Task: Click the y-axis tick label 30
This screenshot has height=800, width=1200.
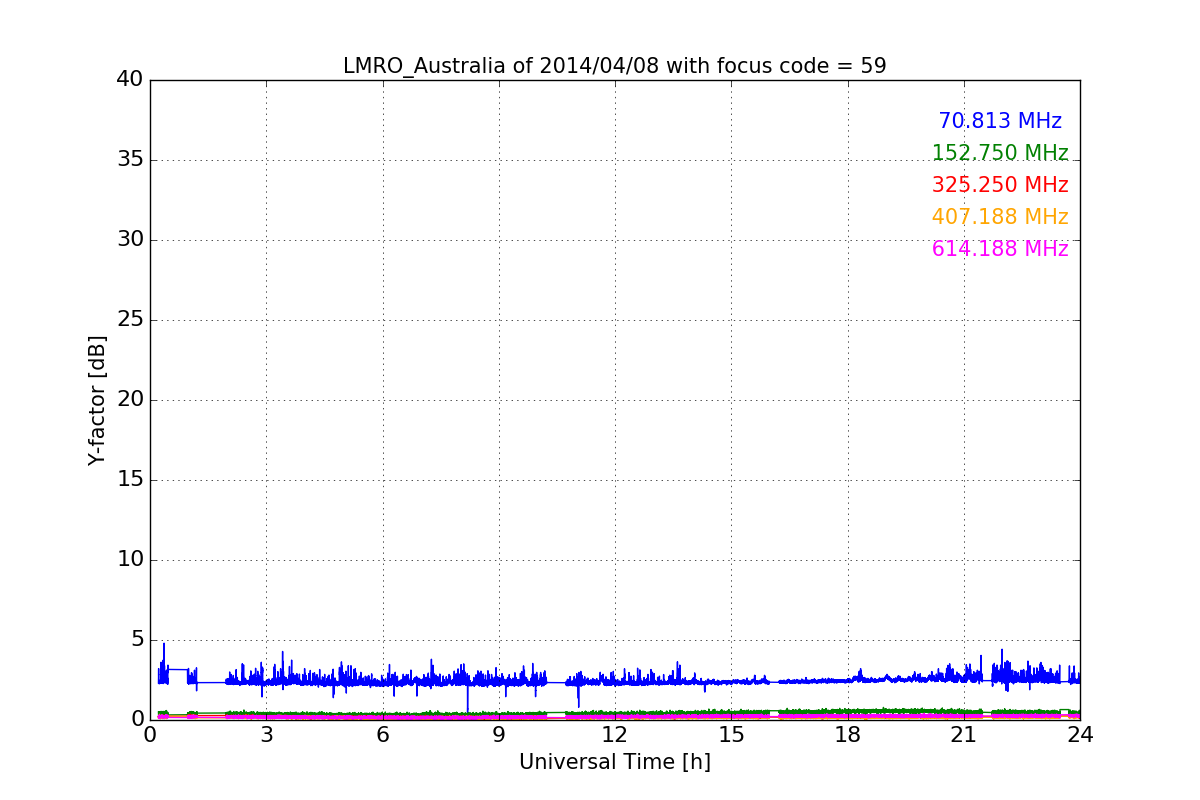Action: 130,240
